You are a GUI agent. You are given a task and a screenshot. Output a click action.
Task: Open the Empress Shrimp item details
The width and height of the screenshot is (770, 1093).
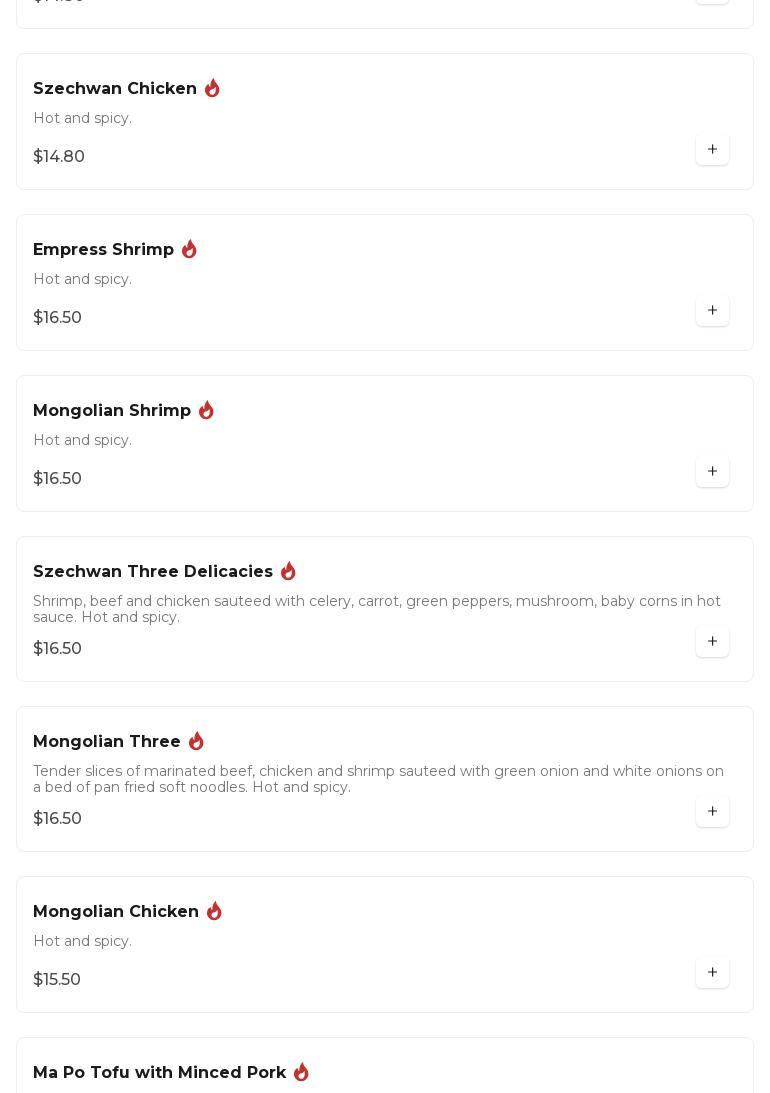tap(104, 250)
